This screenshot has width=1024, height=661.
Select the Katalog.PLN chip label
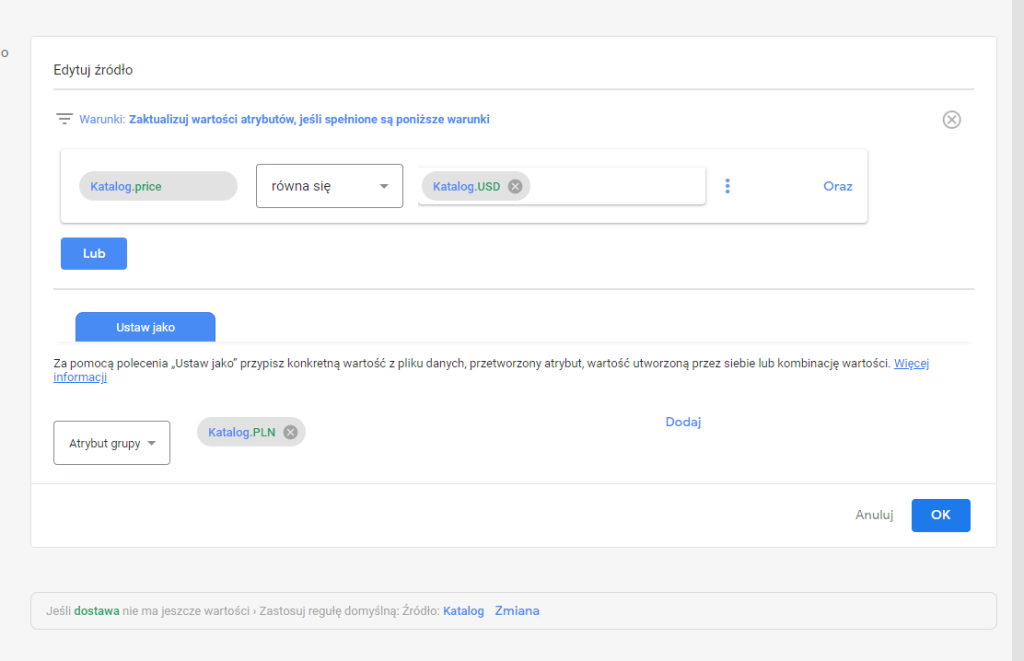pos(241,432)
